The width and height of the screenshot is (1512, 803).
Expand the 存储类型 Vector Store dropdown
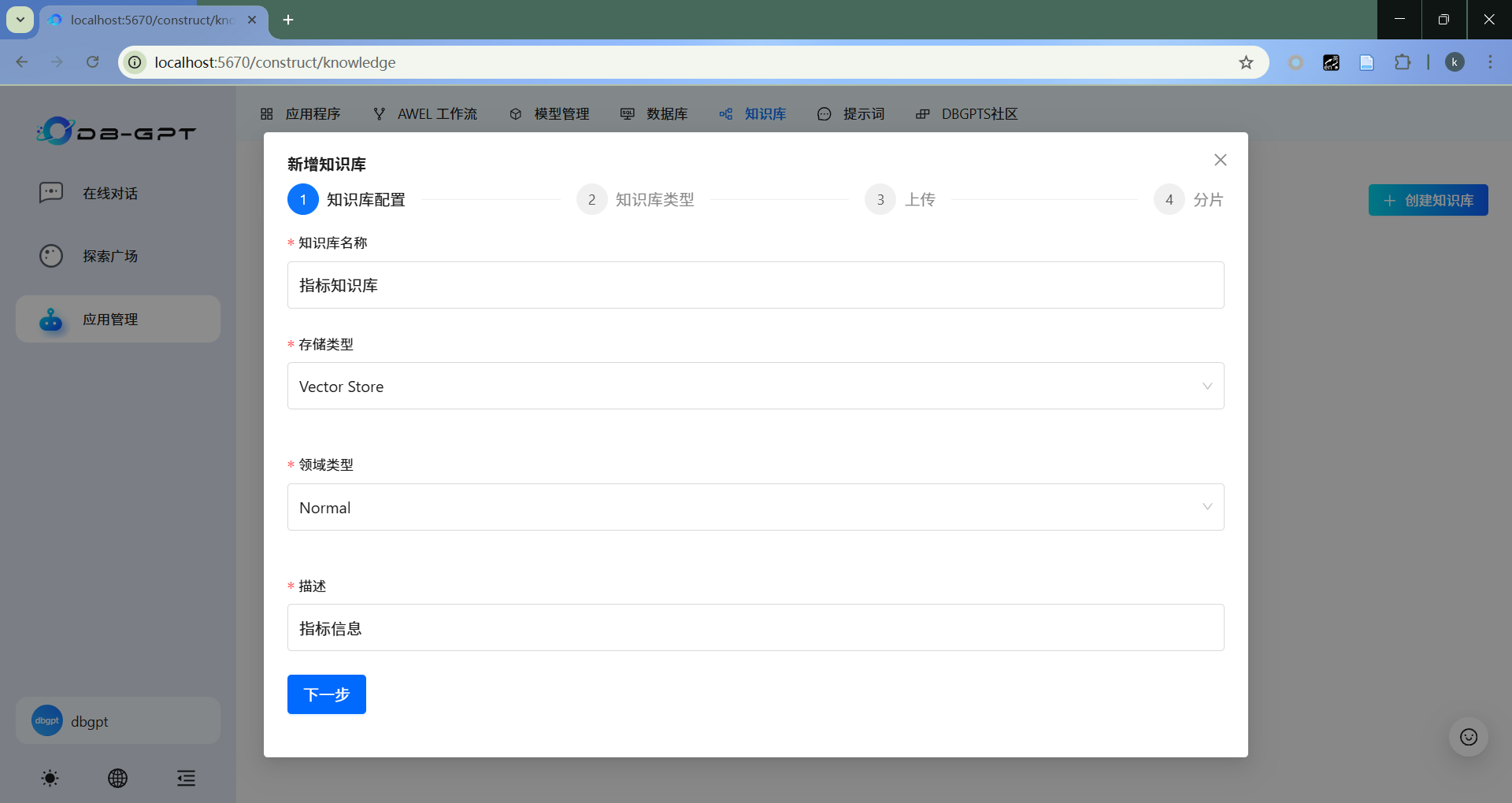[x=754, y=387]
